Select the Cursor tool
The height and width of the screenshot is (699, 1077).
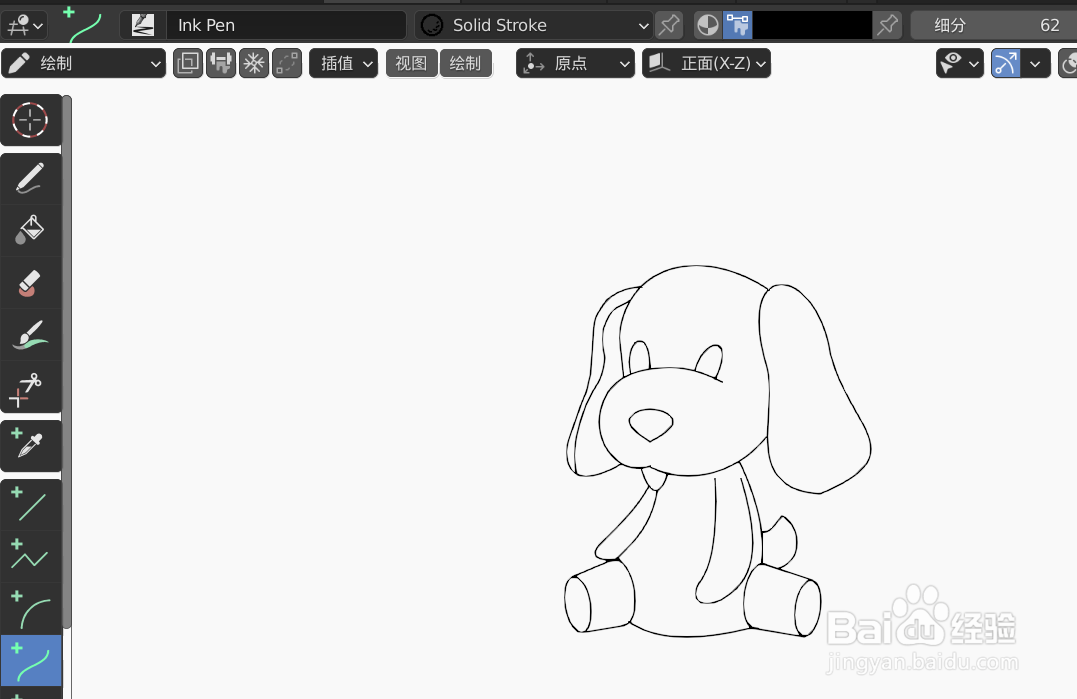point(30,120)
